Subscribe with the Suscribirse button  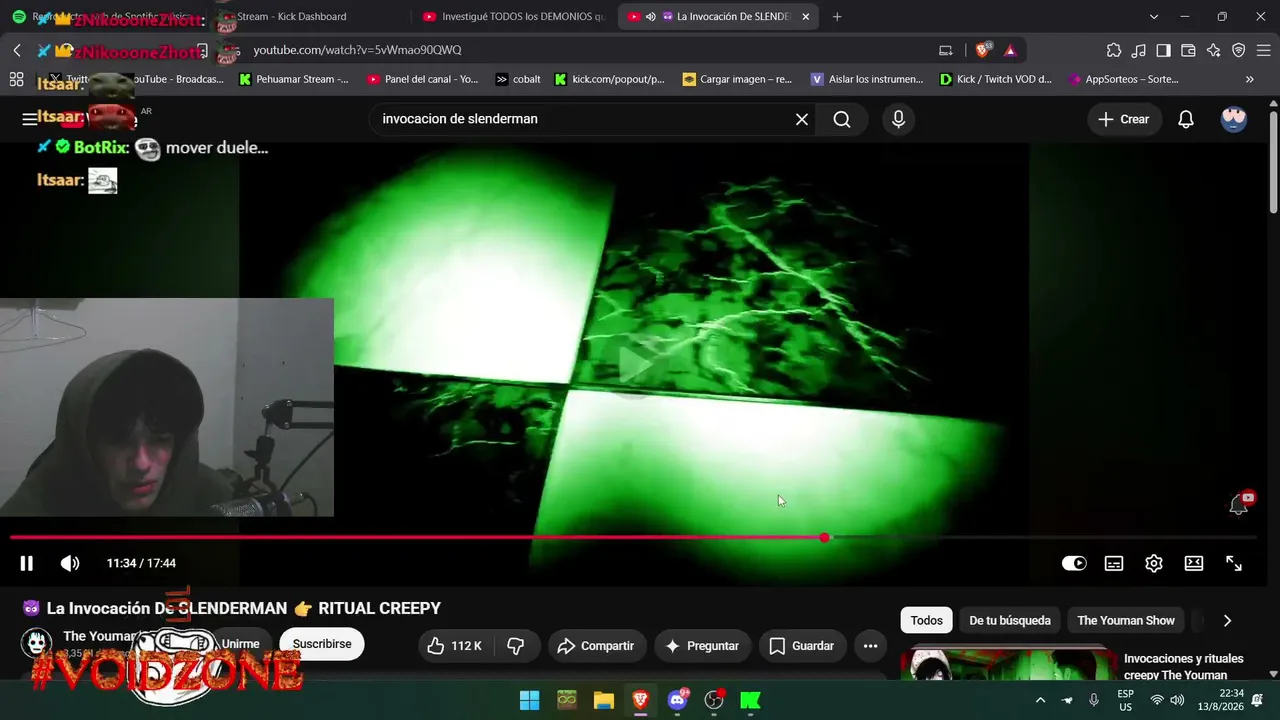point(322,644)
